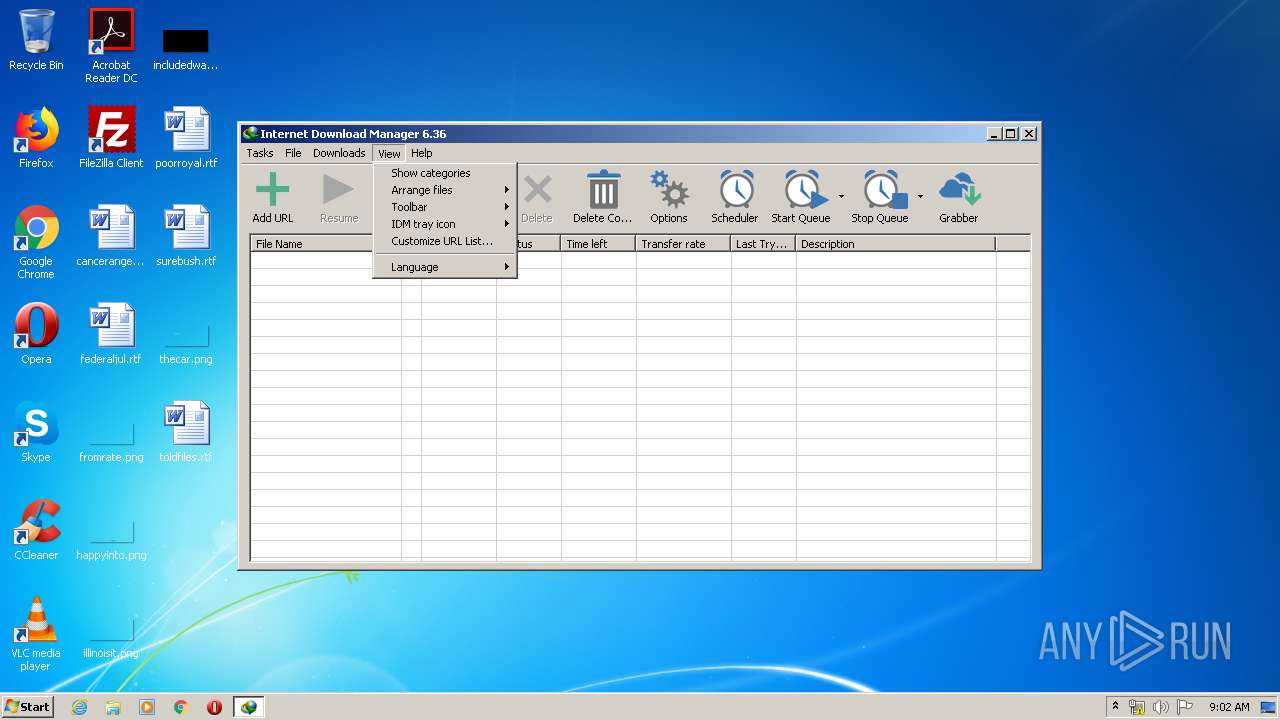The image size is (1280, 720).
Task: Open the Tasks menu
Action: coord(260,153)
